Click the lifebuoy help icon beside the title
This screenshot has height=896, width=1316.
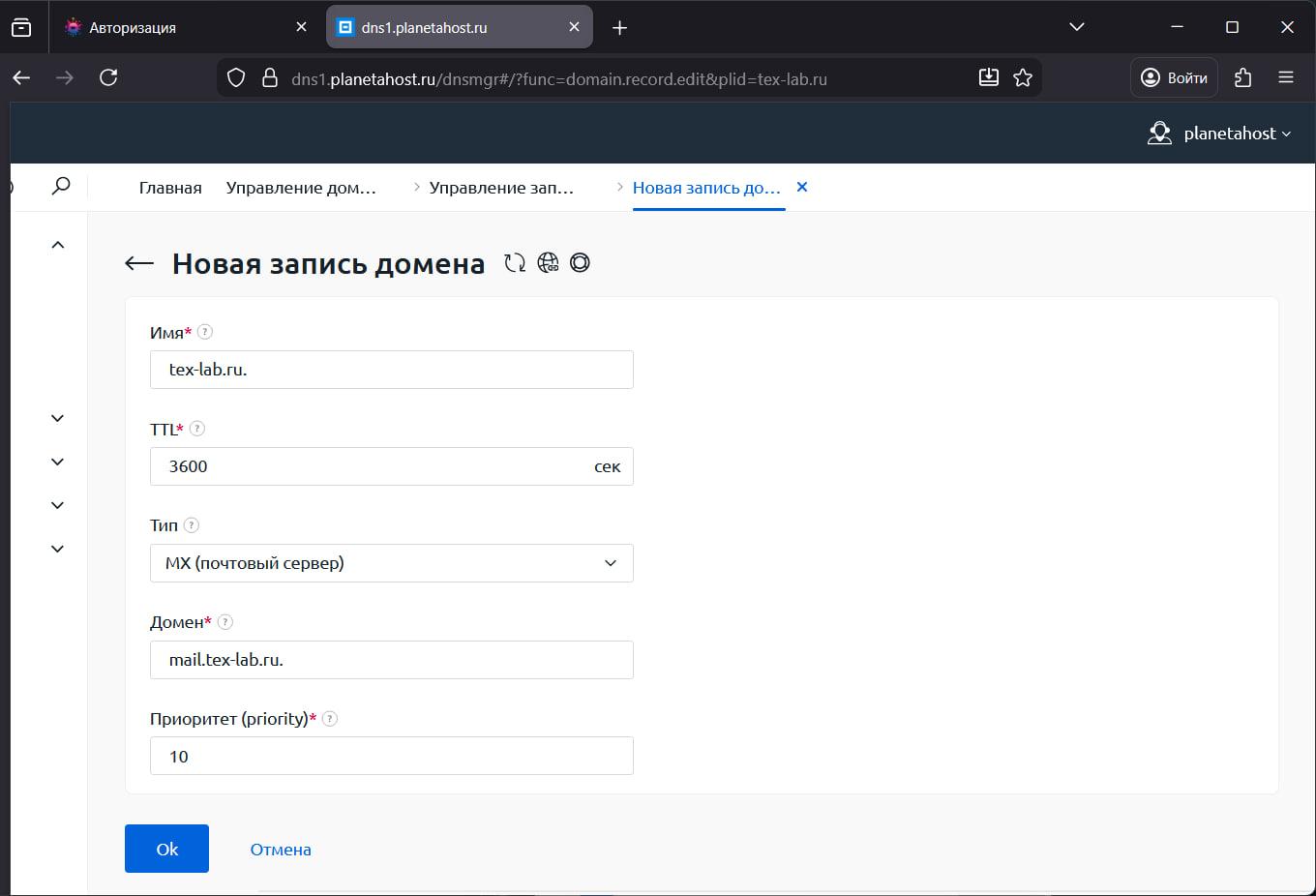[580, 262]
